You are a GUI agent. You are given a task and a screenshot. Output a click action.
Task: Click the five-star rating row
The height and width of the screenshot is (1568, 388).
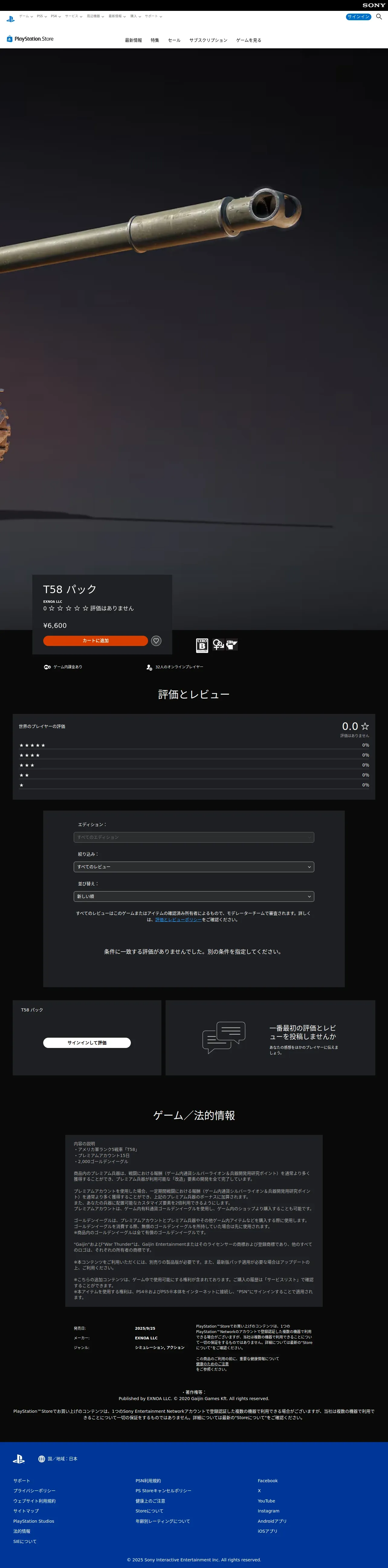click(194, 745)
